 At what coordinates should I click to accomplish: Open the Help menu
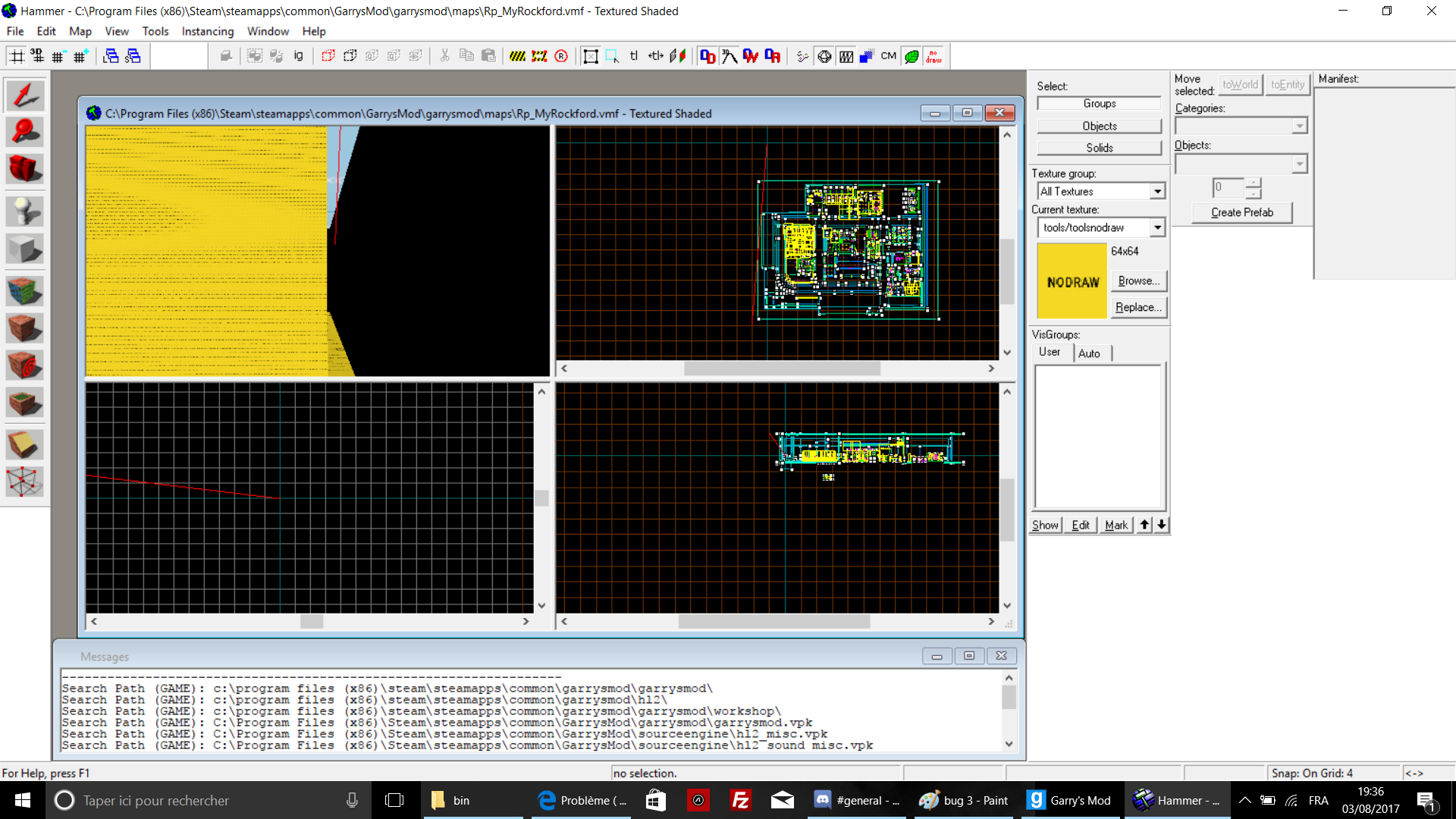[314, 31]
